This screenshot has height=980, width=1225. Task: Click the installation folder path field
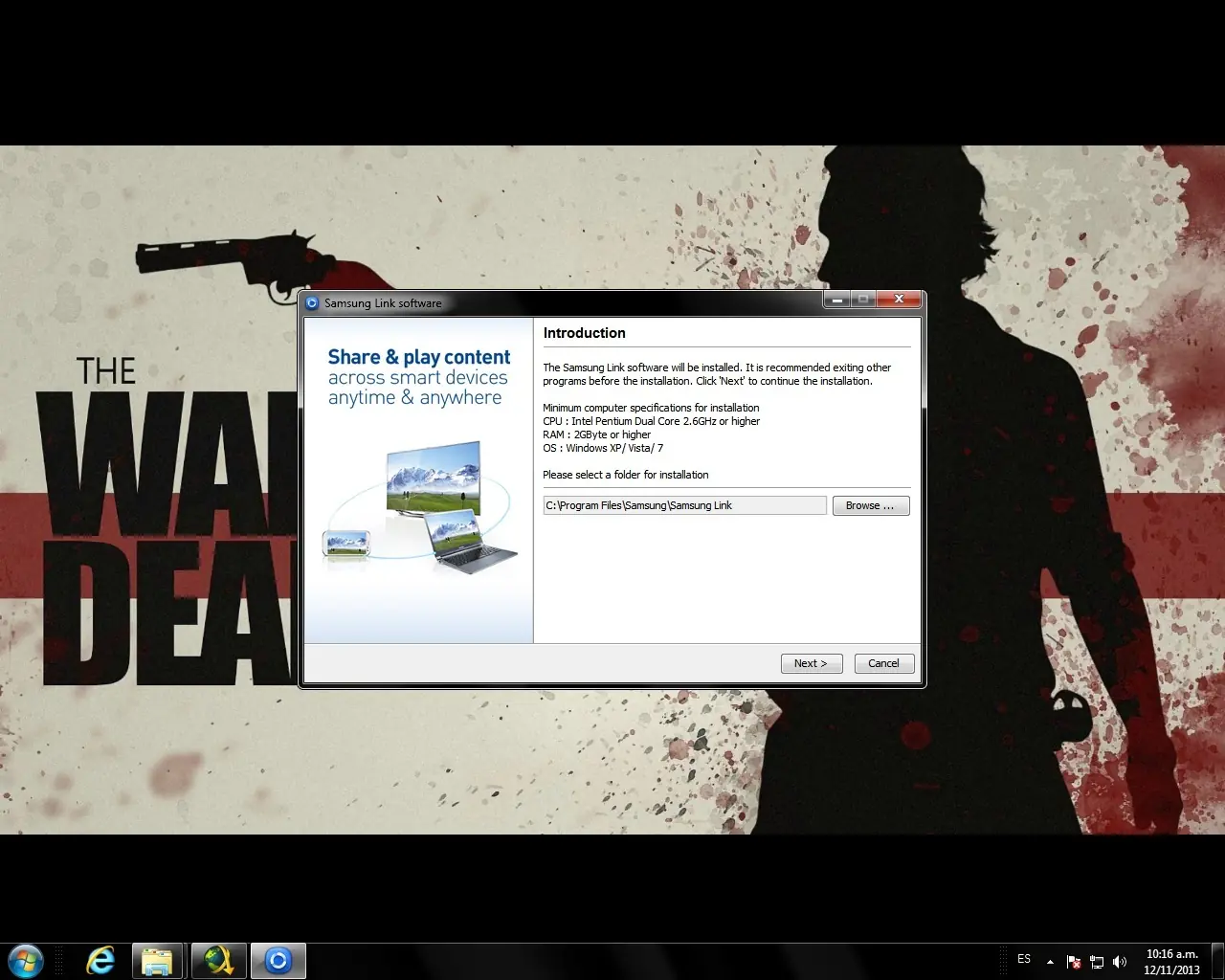point(684,505)
